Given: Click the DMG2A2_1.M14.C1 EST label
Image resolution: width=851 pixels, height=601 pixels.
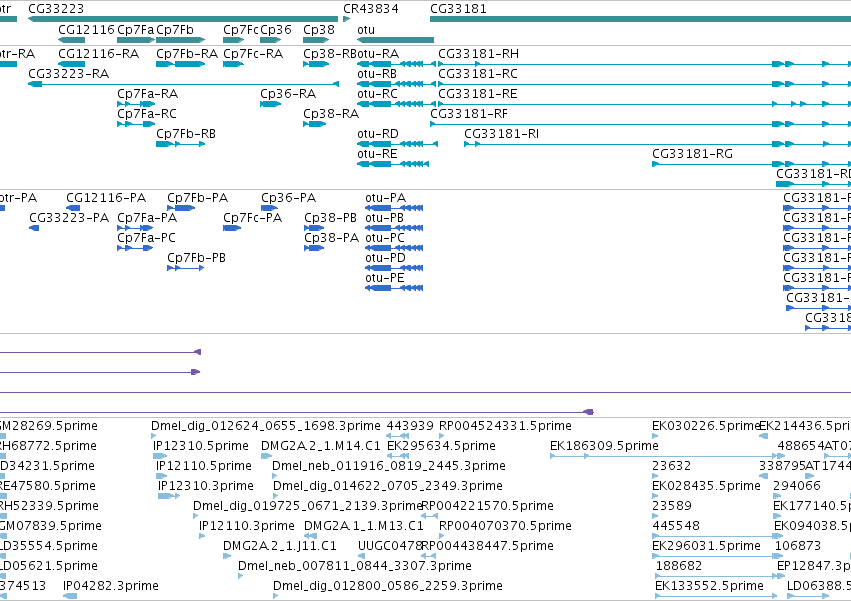Looking at the screenshot, I should tap(321, 446).
